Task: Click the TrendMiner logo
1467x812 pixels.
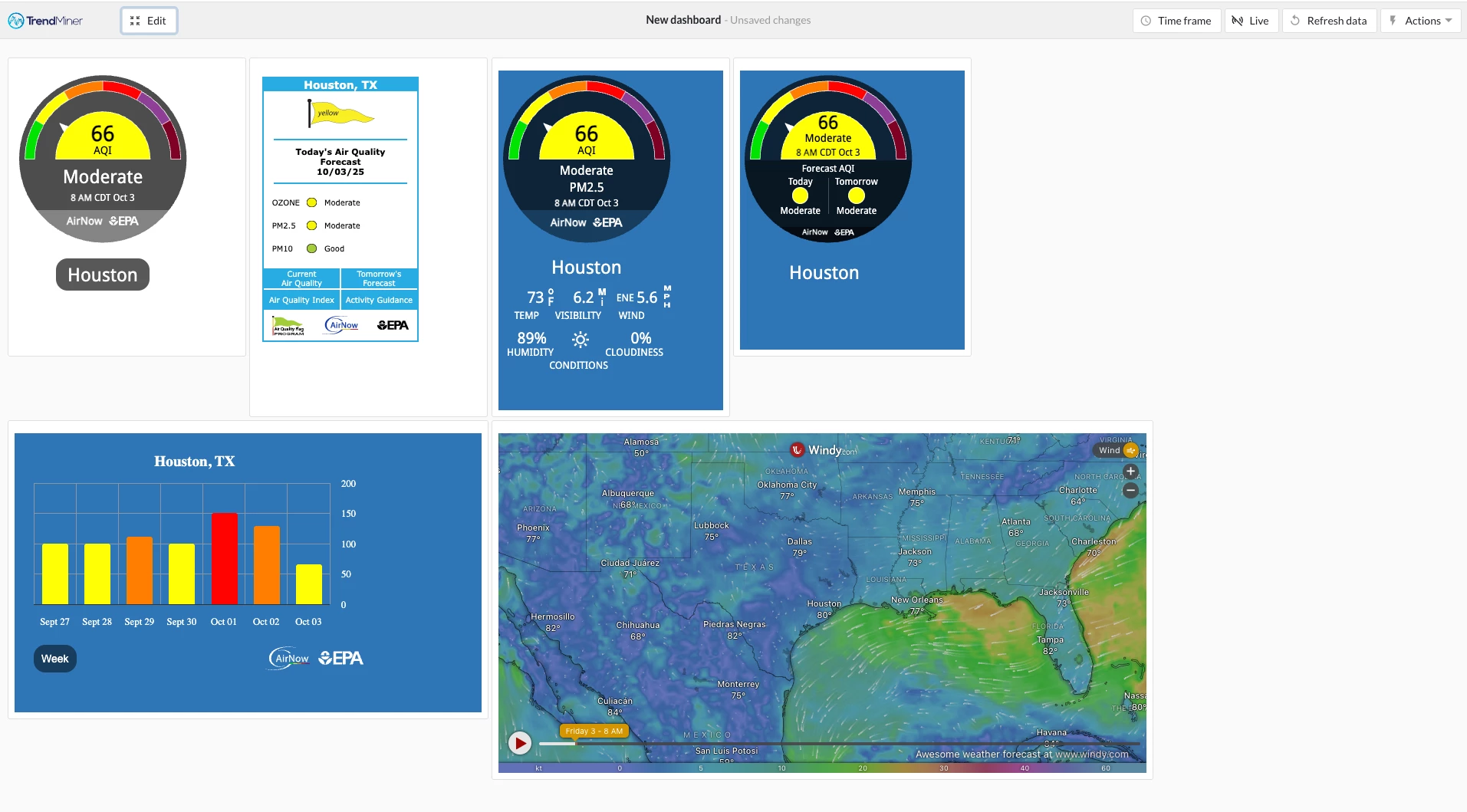Action: pyautogui.click(x=45, y=21)
